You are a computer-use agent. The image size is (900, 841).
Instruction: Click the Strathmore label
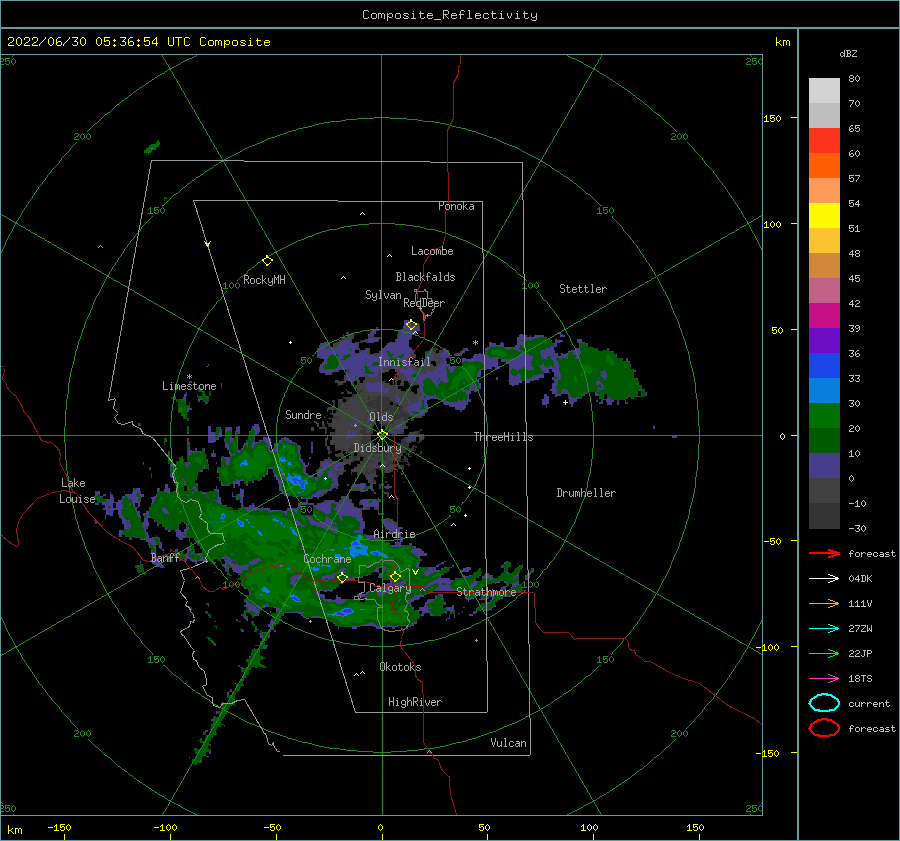pos(486,592)
